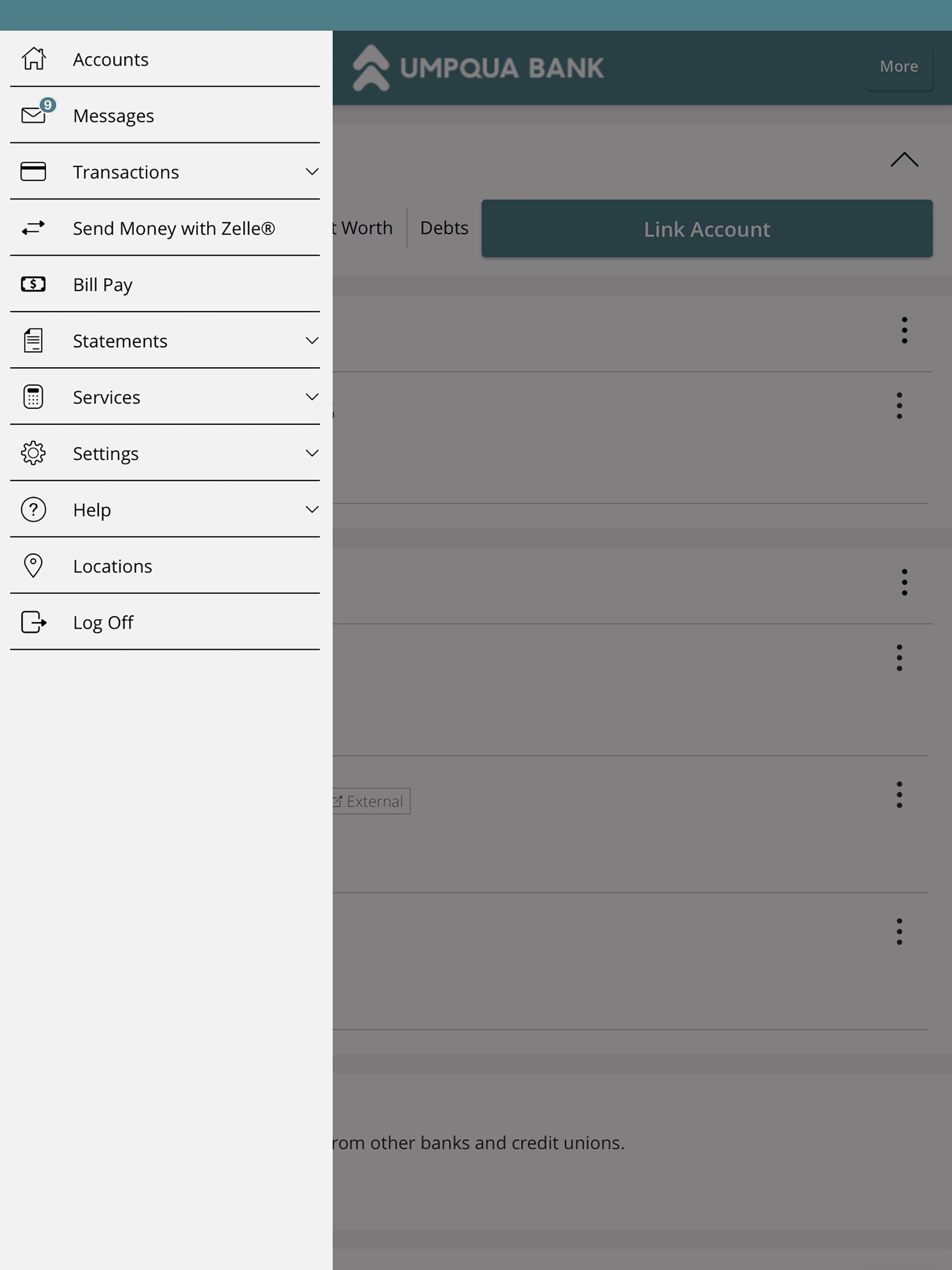Choose Send Money with Zelle®
Screen dimensions: 952x1270
point(165,228)
